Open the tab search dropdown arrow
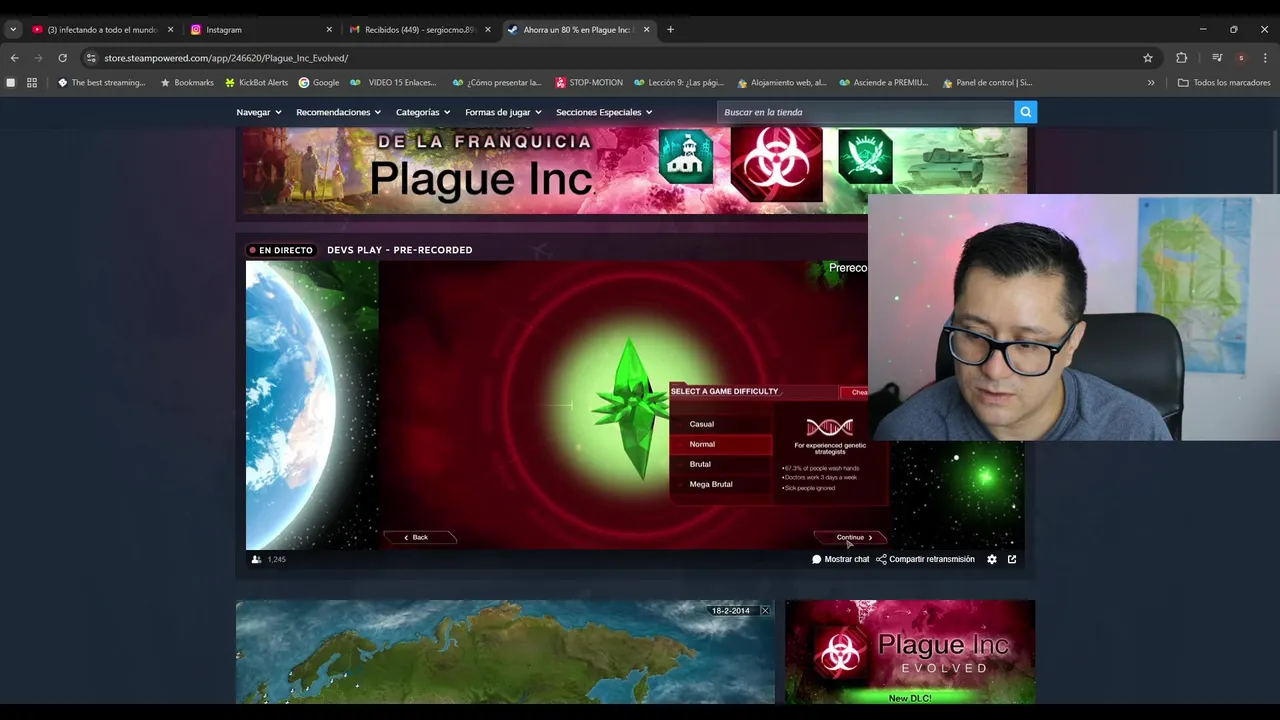The height and width of the screenshot is (720, 1280). pos(13,30)
